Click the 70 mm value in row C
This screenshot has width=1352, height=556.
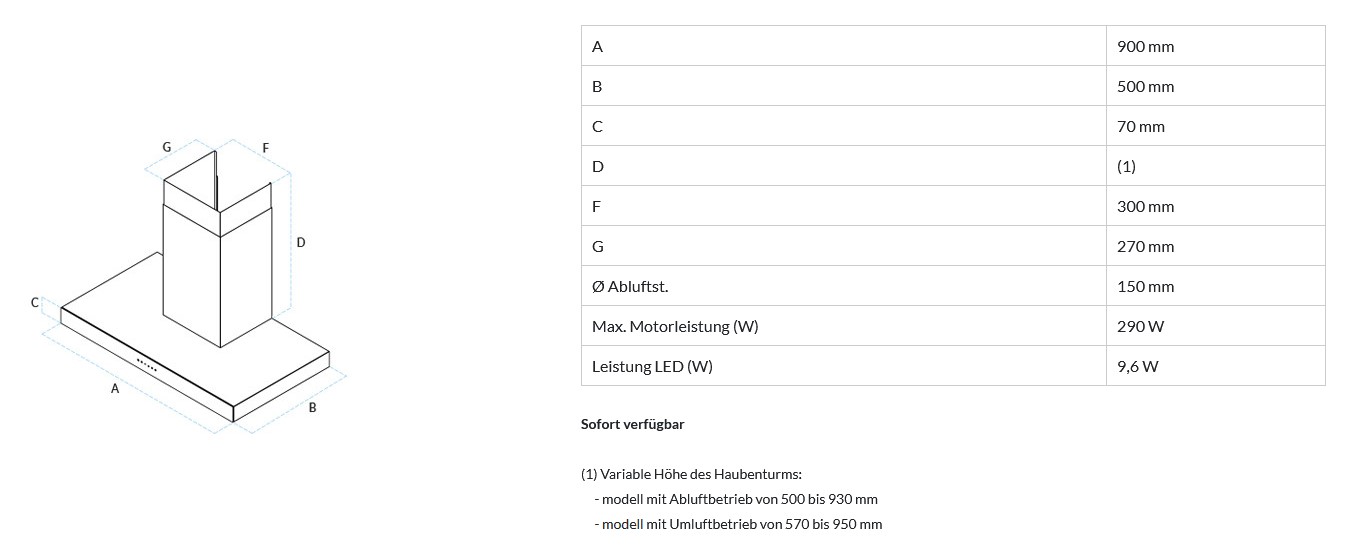(1140, 126)
